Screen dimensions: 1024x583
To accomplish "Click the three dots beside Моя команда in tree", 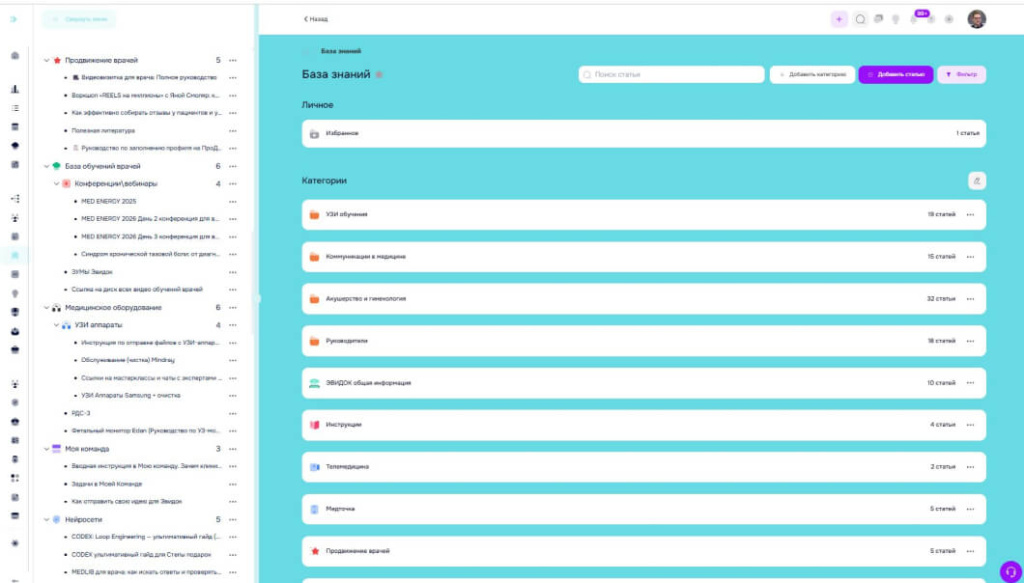I will click(232, 449).
